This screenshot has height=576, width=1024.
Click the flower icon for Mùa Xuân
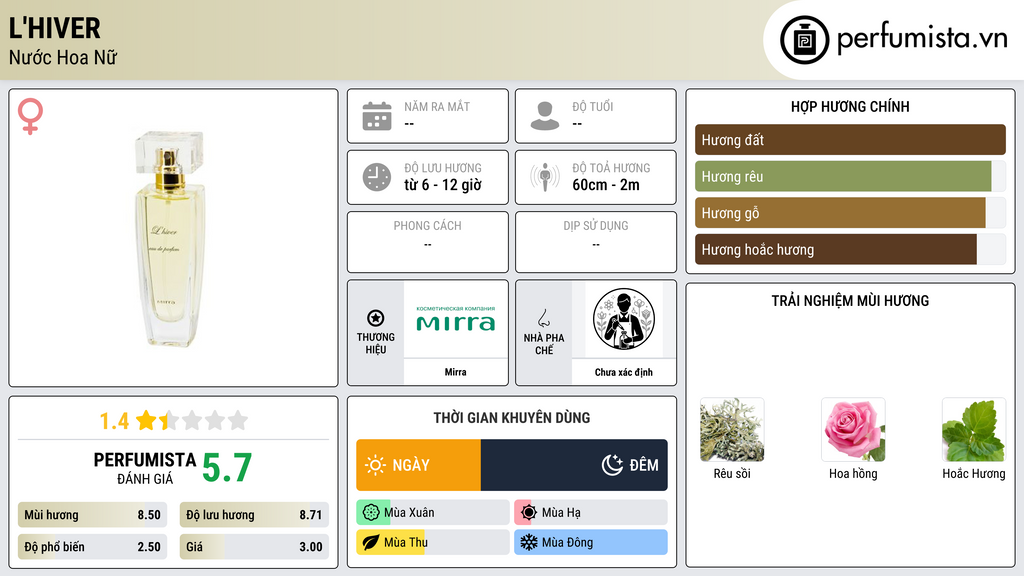pyautogui.click(x=370, y=513)
